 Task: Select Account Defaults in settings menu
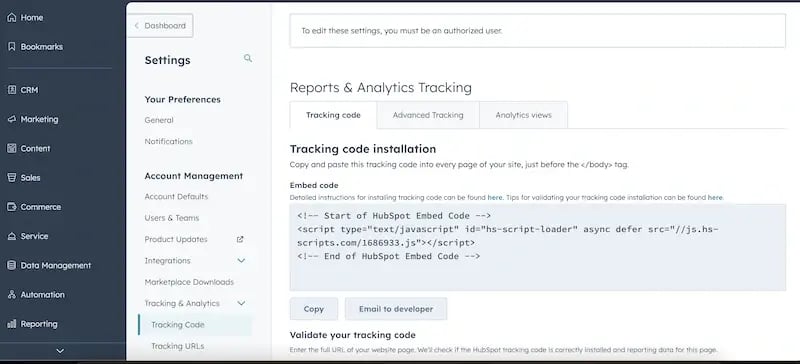[x=176, y=197]
